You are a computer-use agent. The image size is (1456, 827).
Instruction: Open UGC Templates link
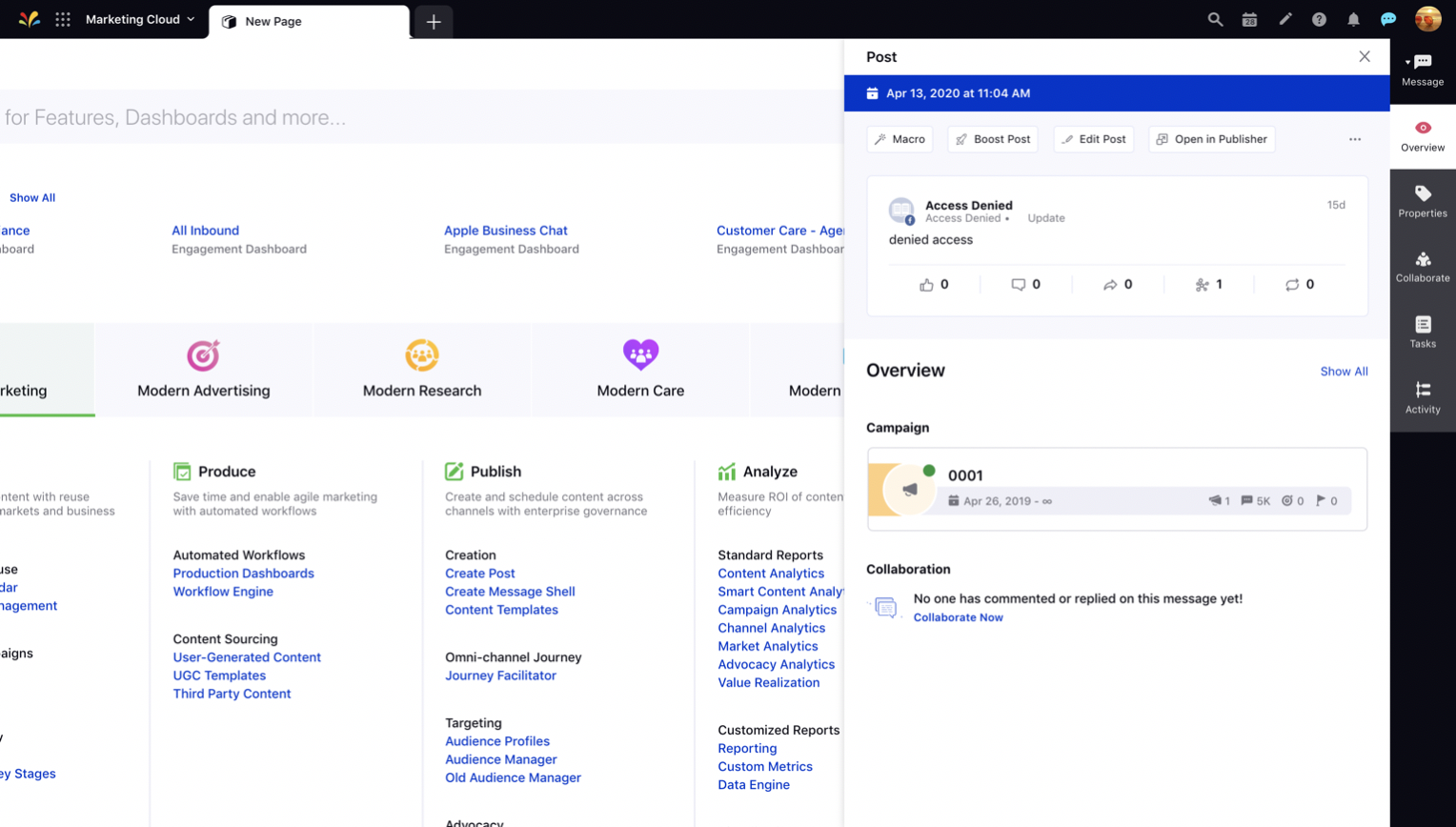pyautogui.click(x=219, y=676)
